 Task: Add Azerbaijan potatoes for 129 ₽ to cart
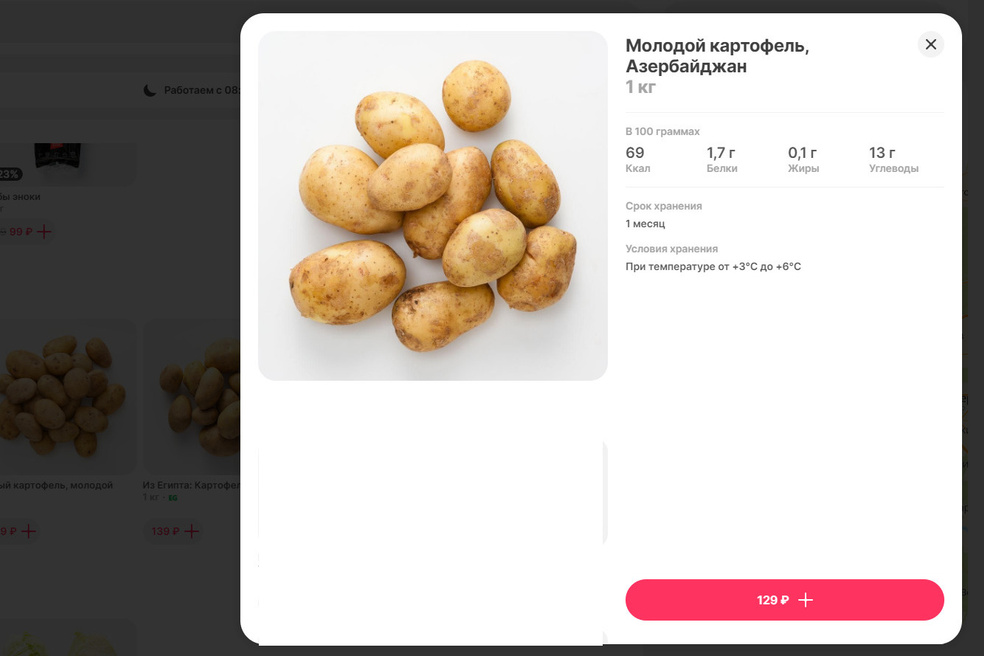[784, 600]
